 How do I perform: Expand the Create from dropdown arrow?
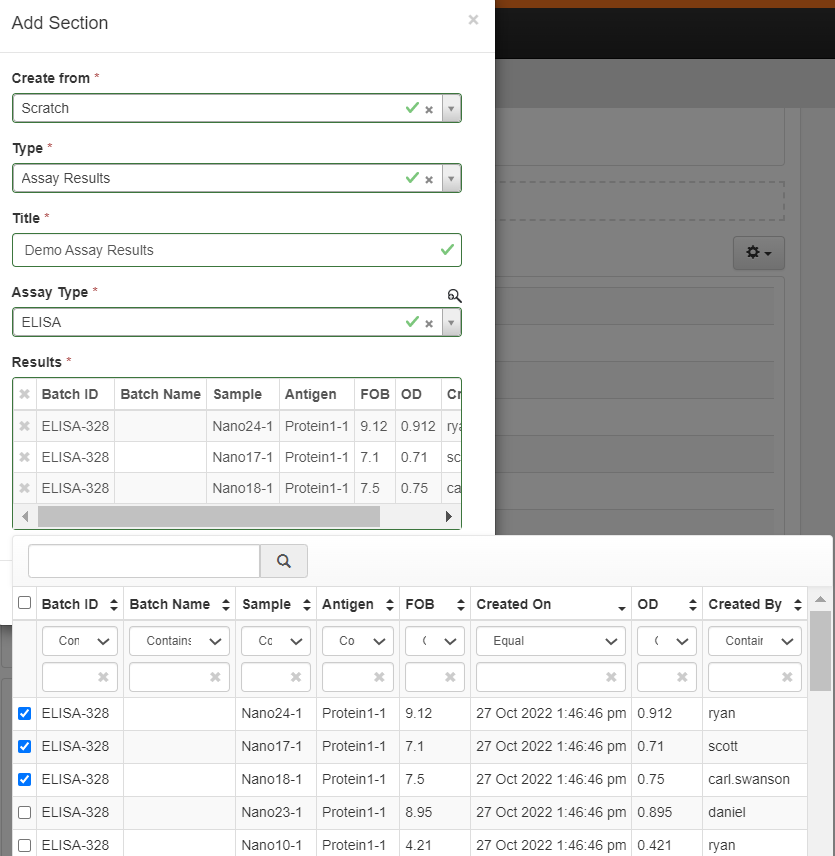[451, 108]
